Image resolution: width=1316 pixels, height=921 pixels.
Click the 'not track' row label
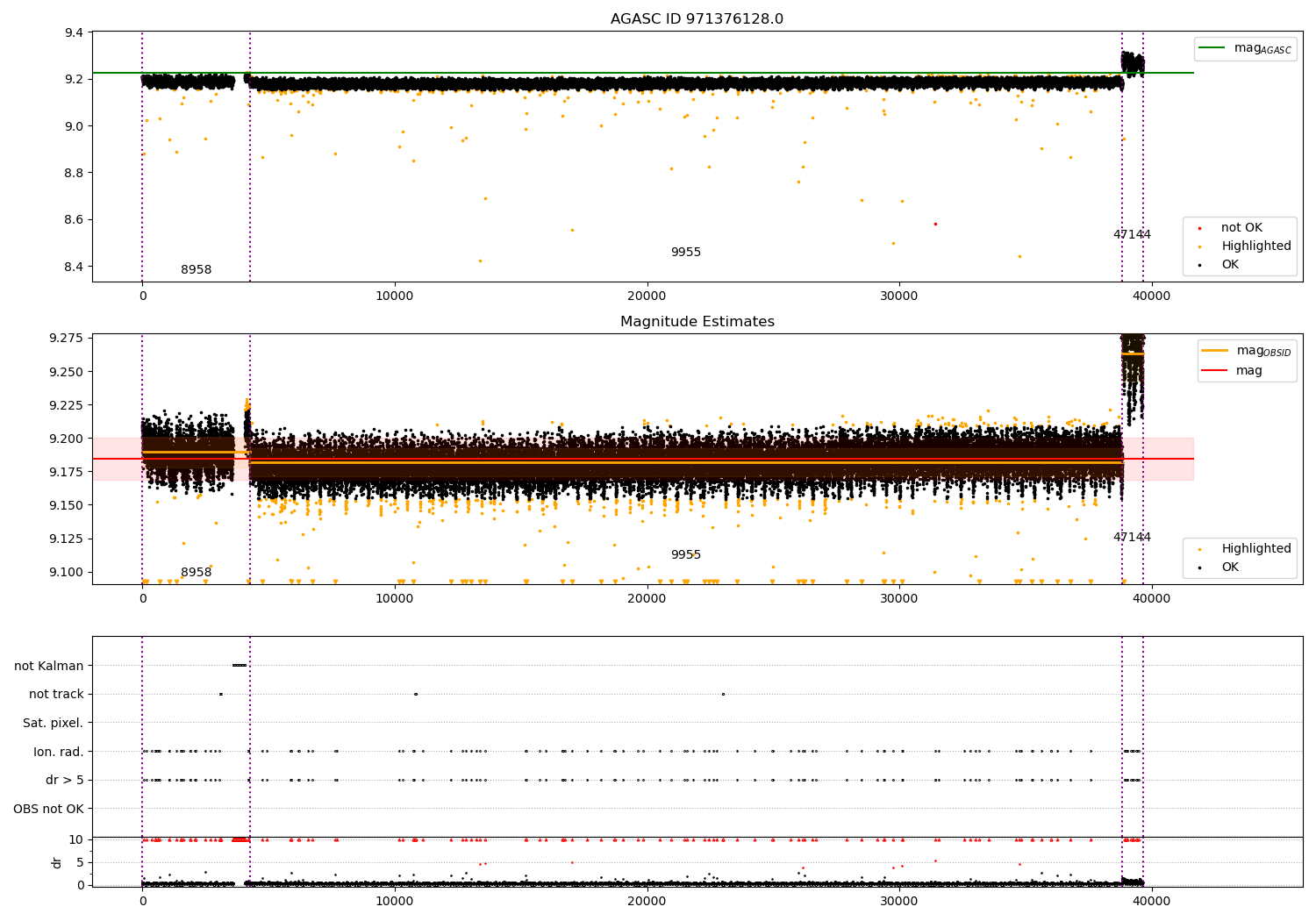click(56, 695)
